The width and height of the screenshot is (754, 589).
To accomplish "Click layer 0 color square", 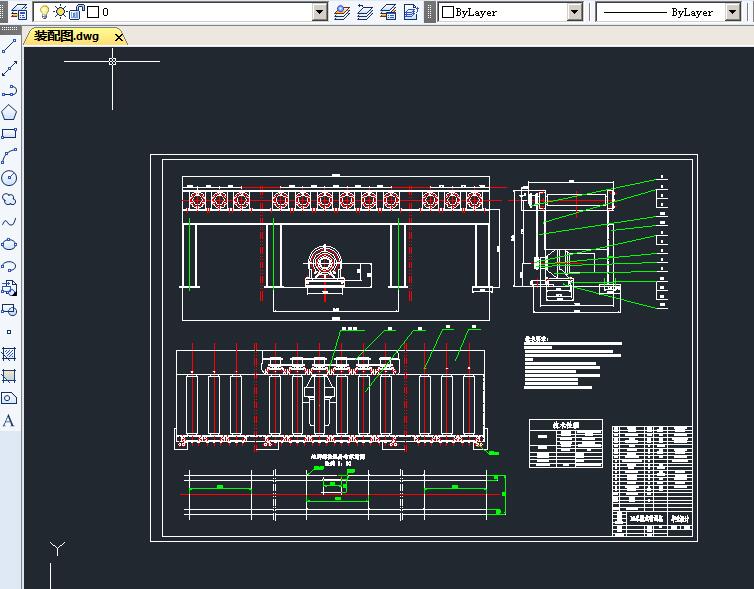I will click(x=93, y=12).
